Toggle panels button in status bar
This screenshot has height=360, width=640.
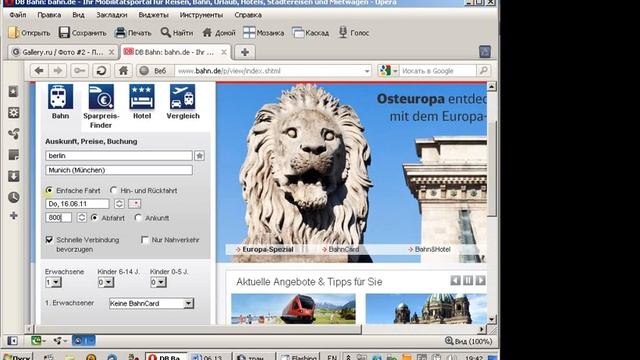coord(13,340)
